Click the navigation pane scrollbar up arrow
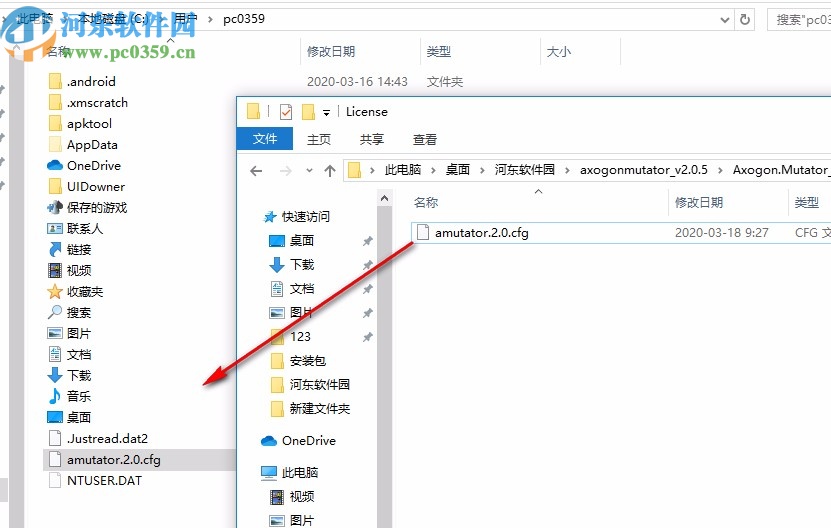 point(384,198)
